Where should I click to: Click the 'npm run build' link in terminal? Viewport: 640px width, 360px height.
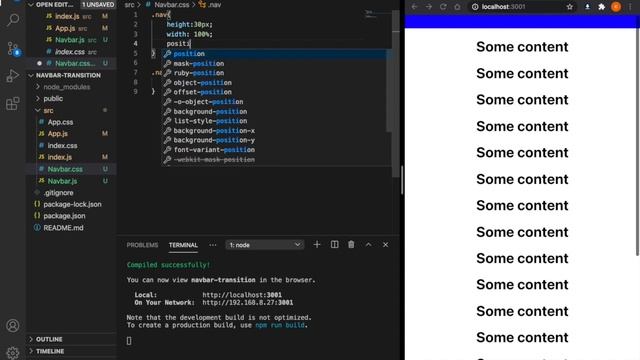click(280, 325)
